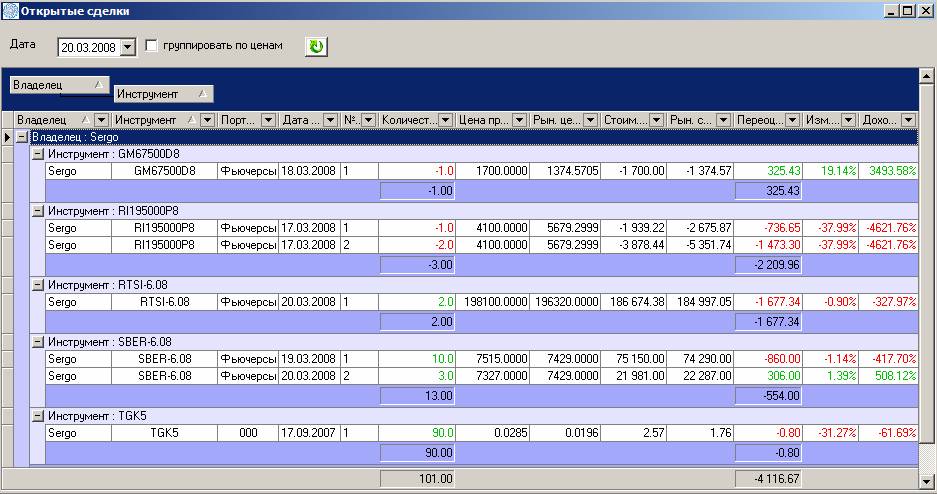Select the -327.97% yield cell
Screen dimensions: 937x494
pos(888,302)
